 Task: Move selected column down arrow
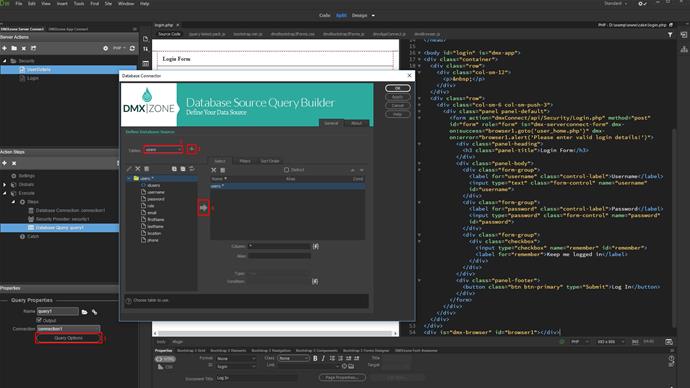click(x=362, y=170)
